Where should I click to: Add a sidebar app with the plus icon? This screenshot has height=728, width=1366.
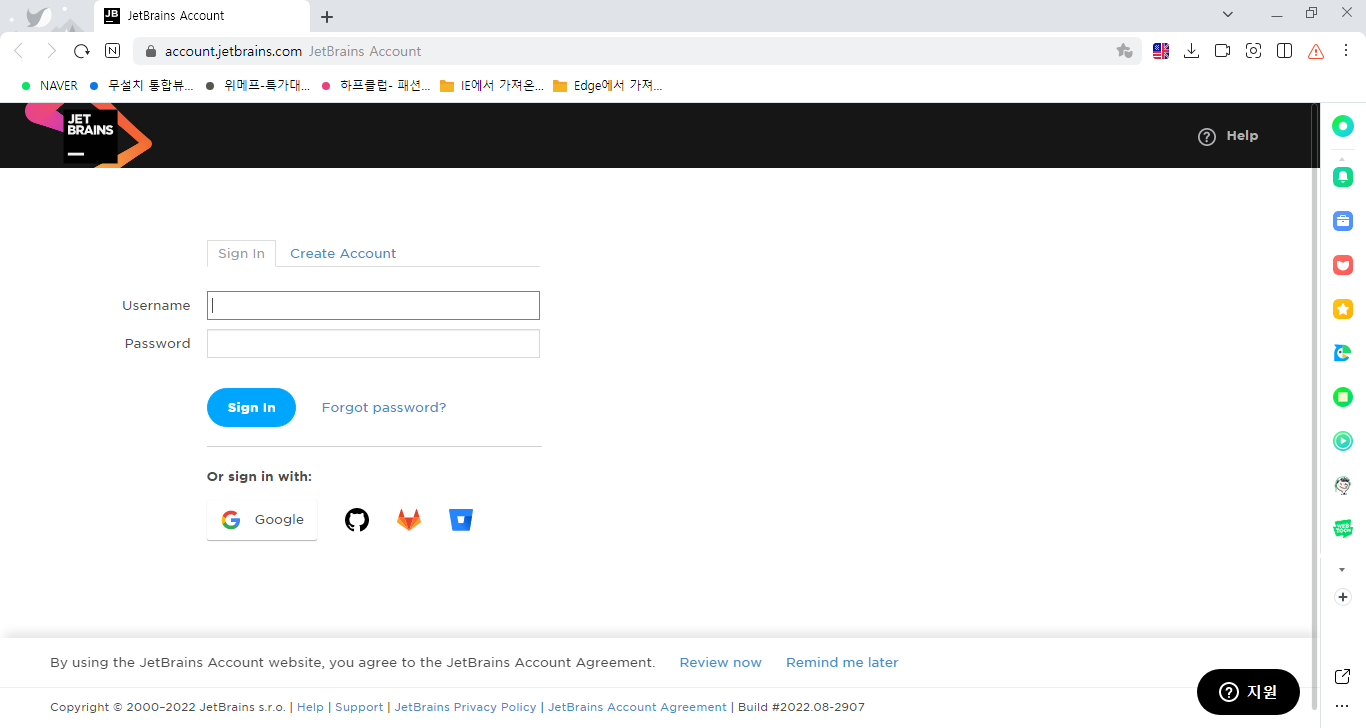[1343, 597]
